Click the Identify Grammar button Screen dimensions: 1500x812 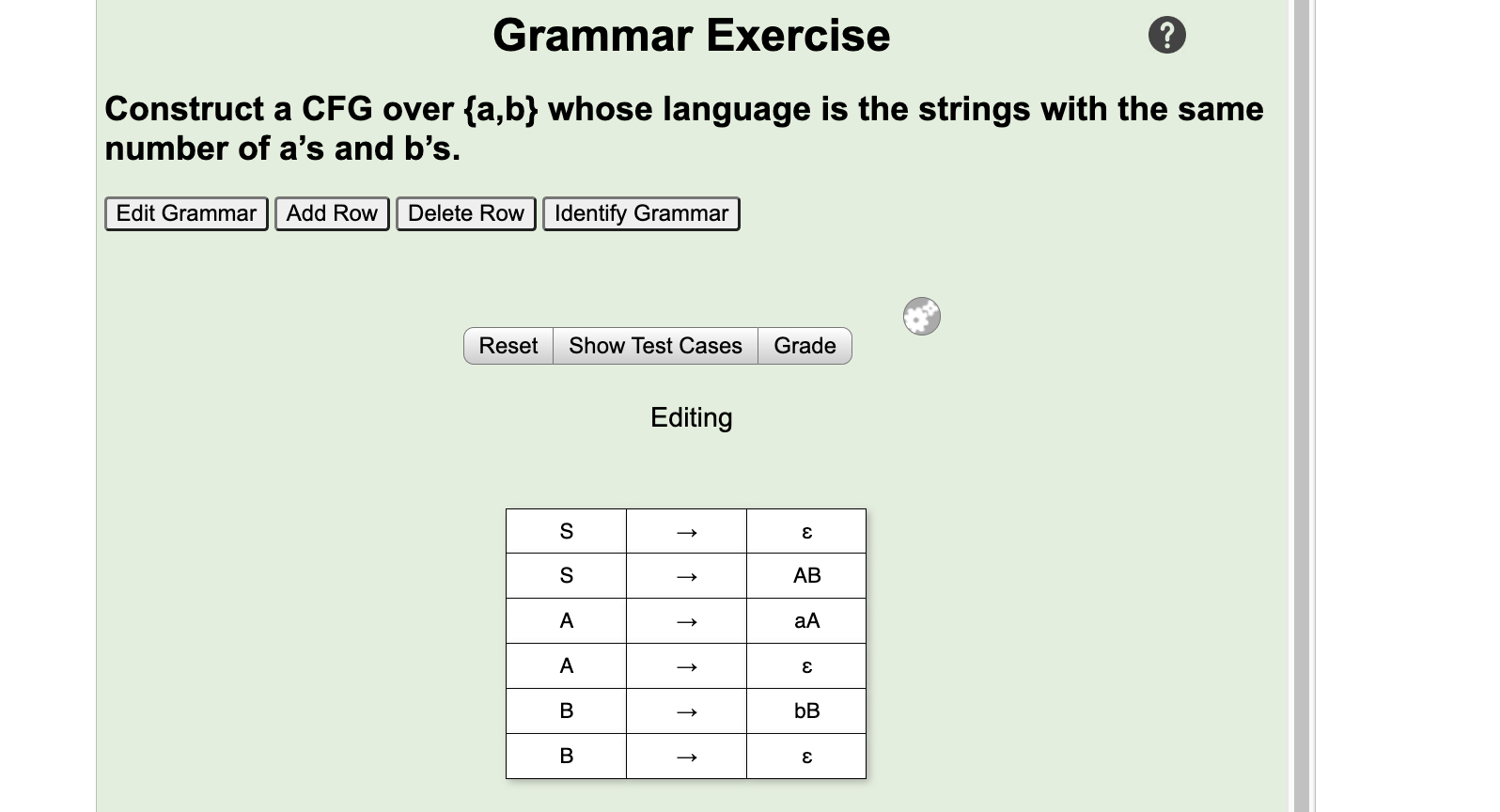pos(641,213)
